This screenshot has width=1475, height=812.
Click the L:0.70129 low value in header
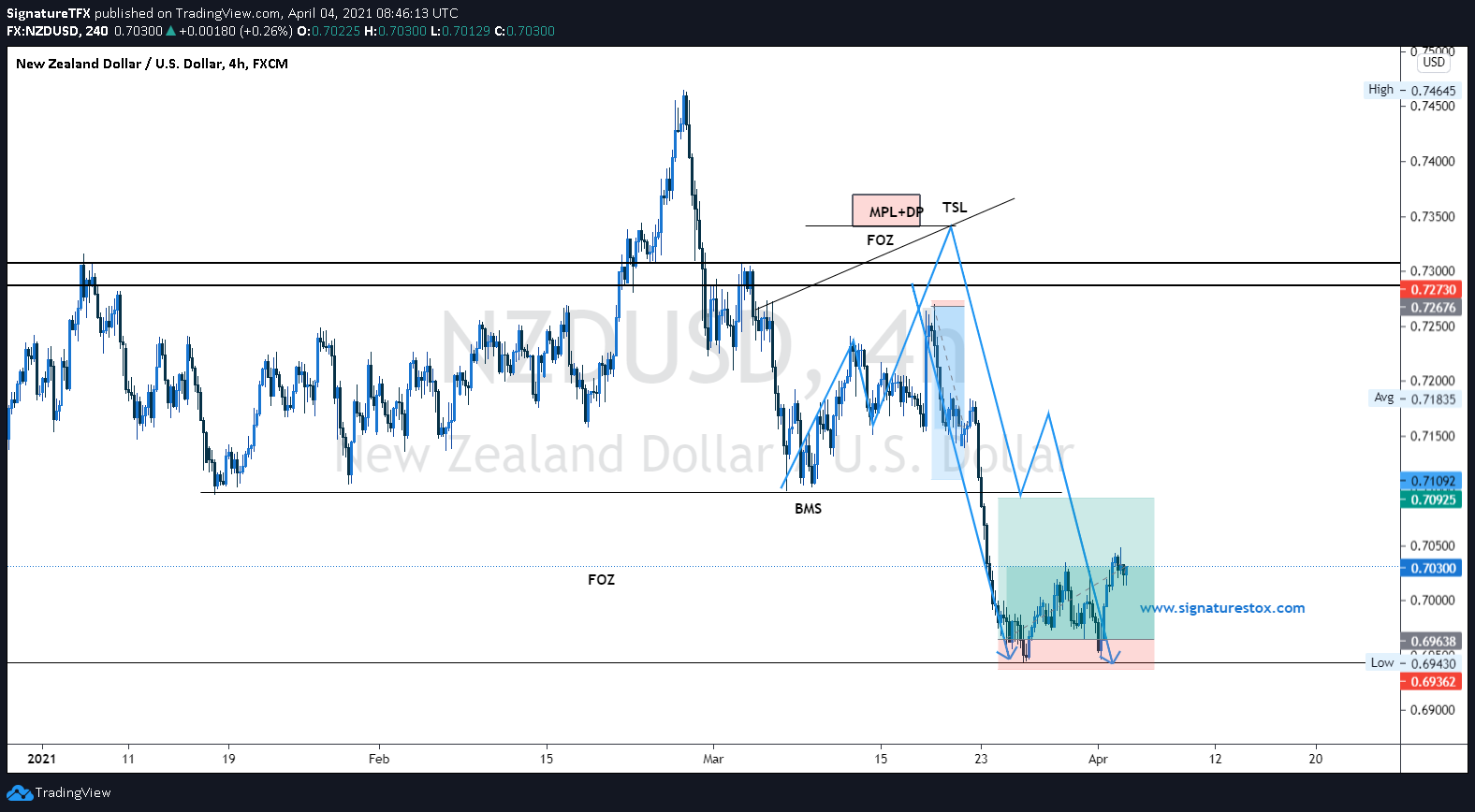pyautogui.click(x=460, y=31)
